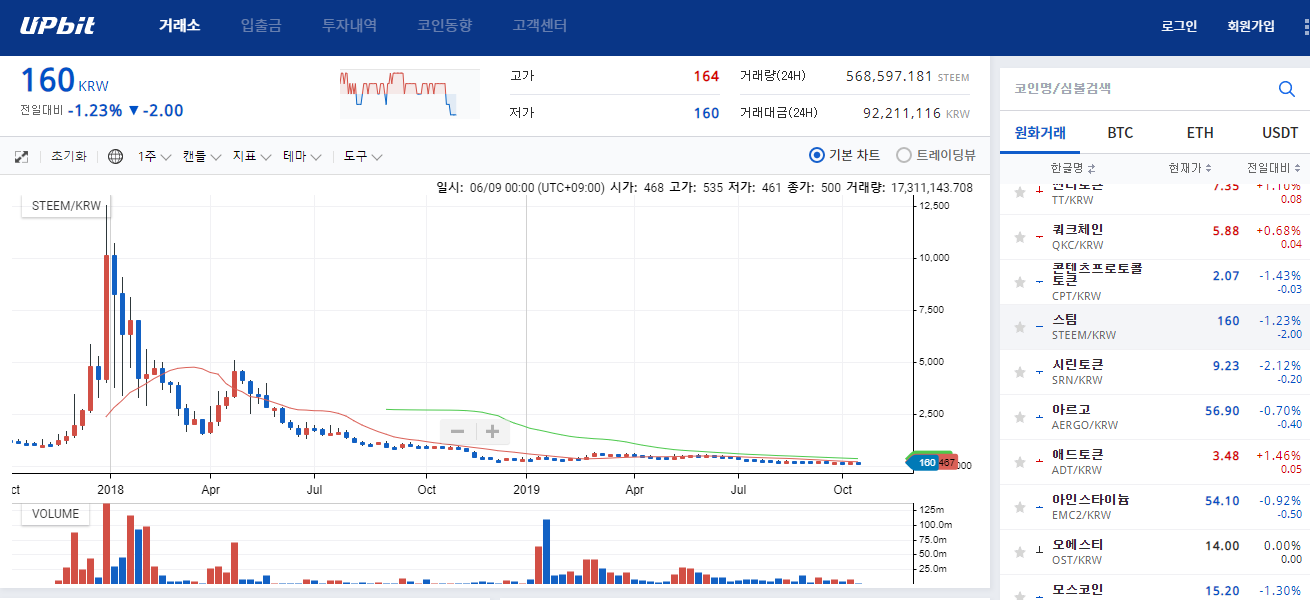Favorite star for 오에스티 OST/KRW
Image resolution: width=1310 pixels, height=600 pixels.
(x=1019, y=552)
